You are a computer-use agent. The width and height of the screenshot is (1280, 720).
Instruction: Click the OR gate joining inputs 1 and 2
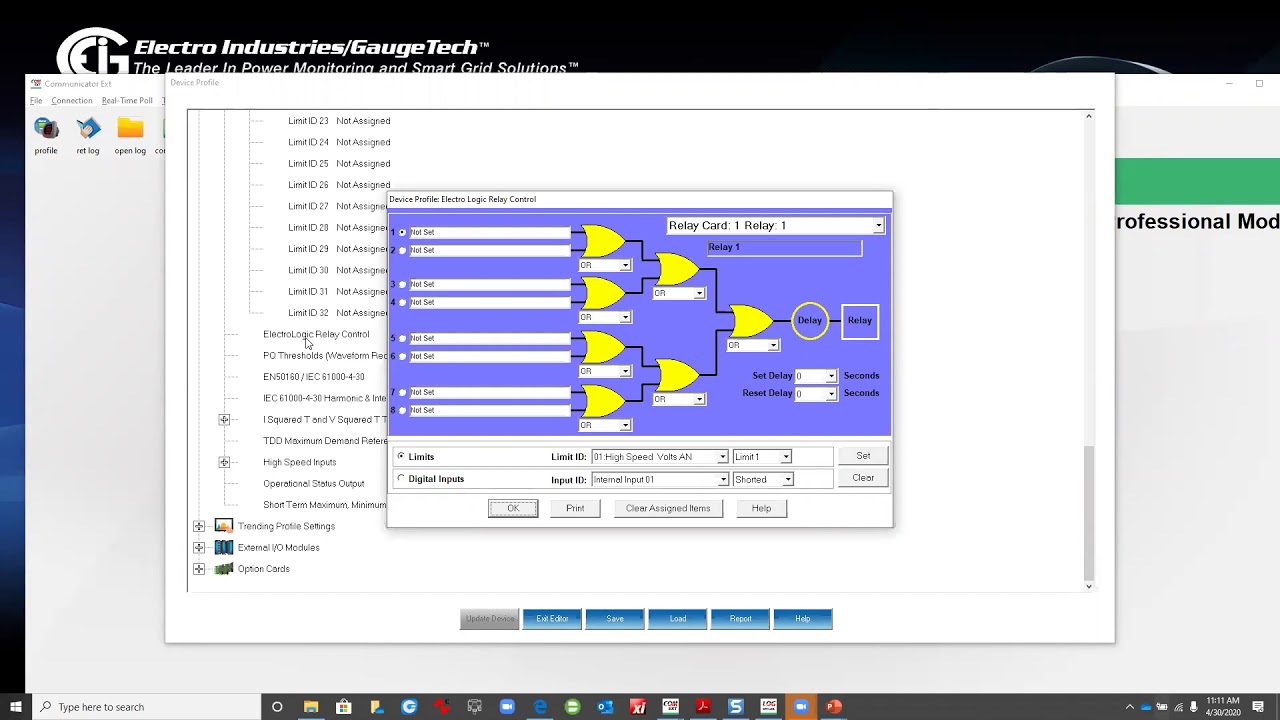603,241
